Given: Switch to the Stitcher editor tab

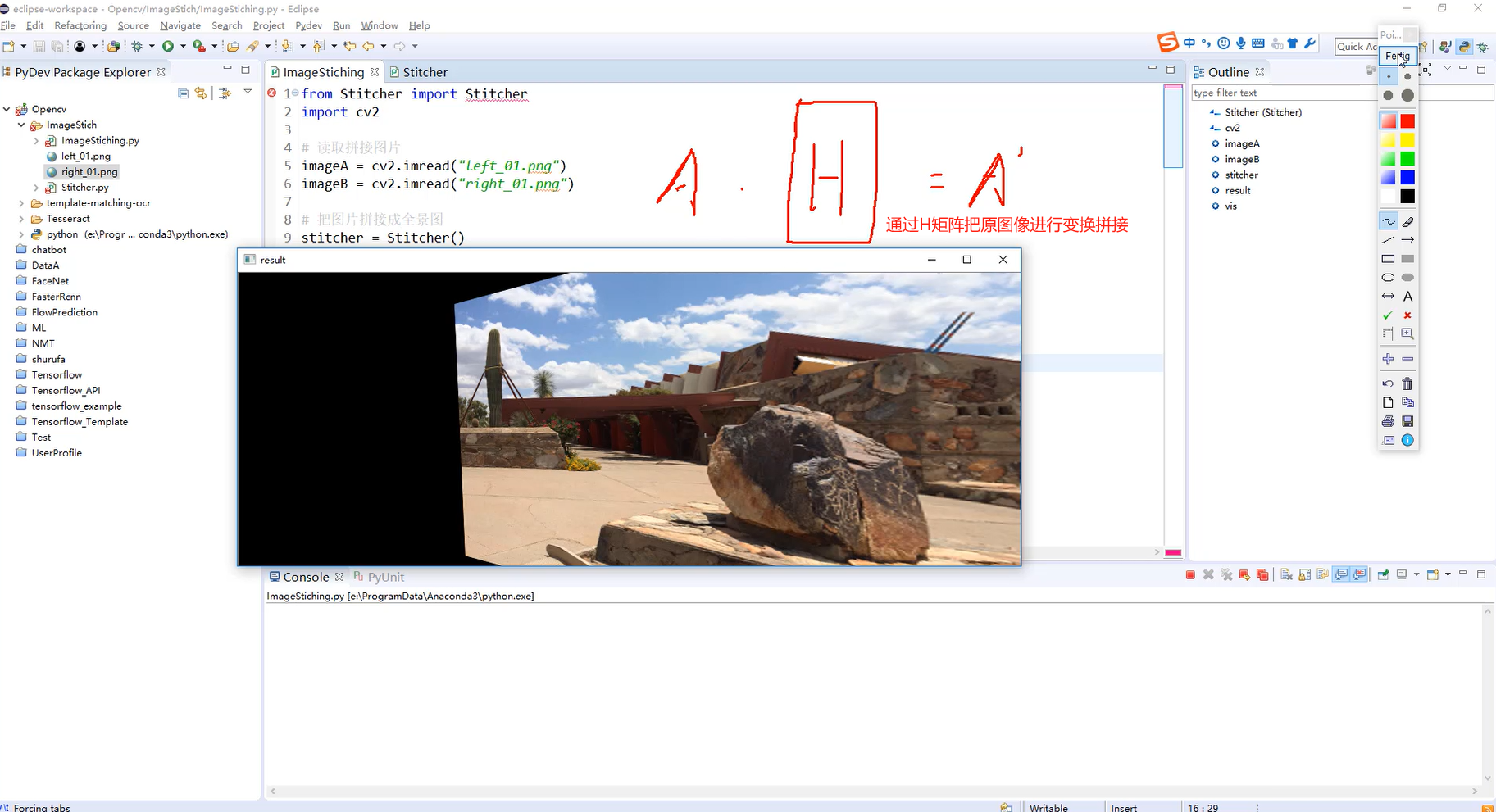Looking at the screenshot, I should (x=418, y=72).
